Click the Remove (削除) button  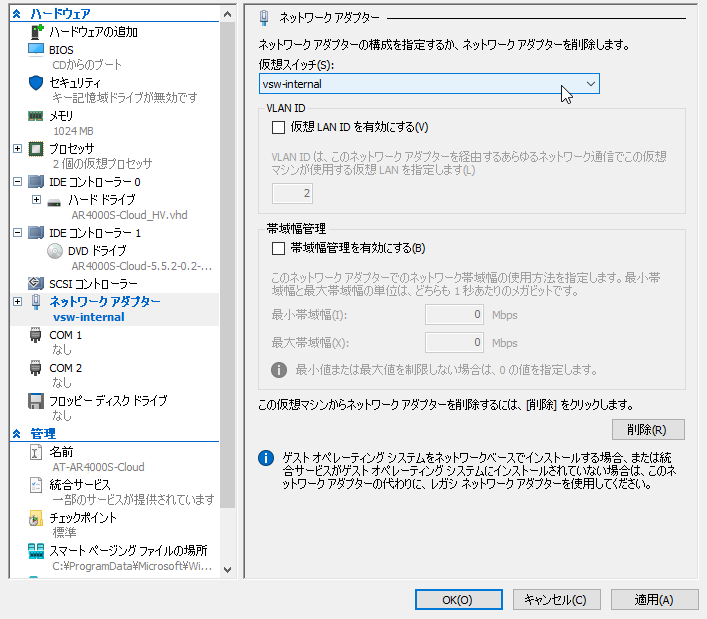point(648,429)
